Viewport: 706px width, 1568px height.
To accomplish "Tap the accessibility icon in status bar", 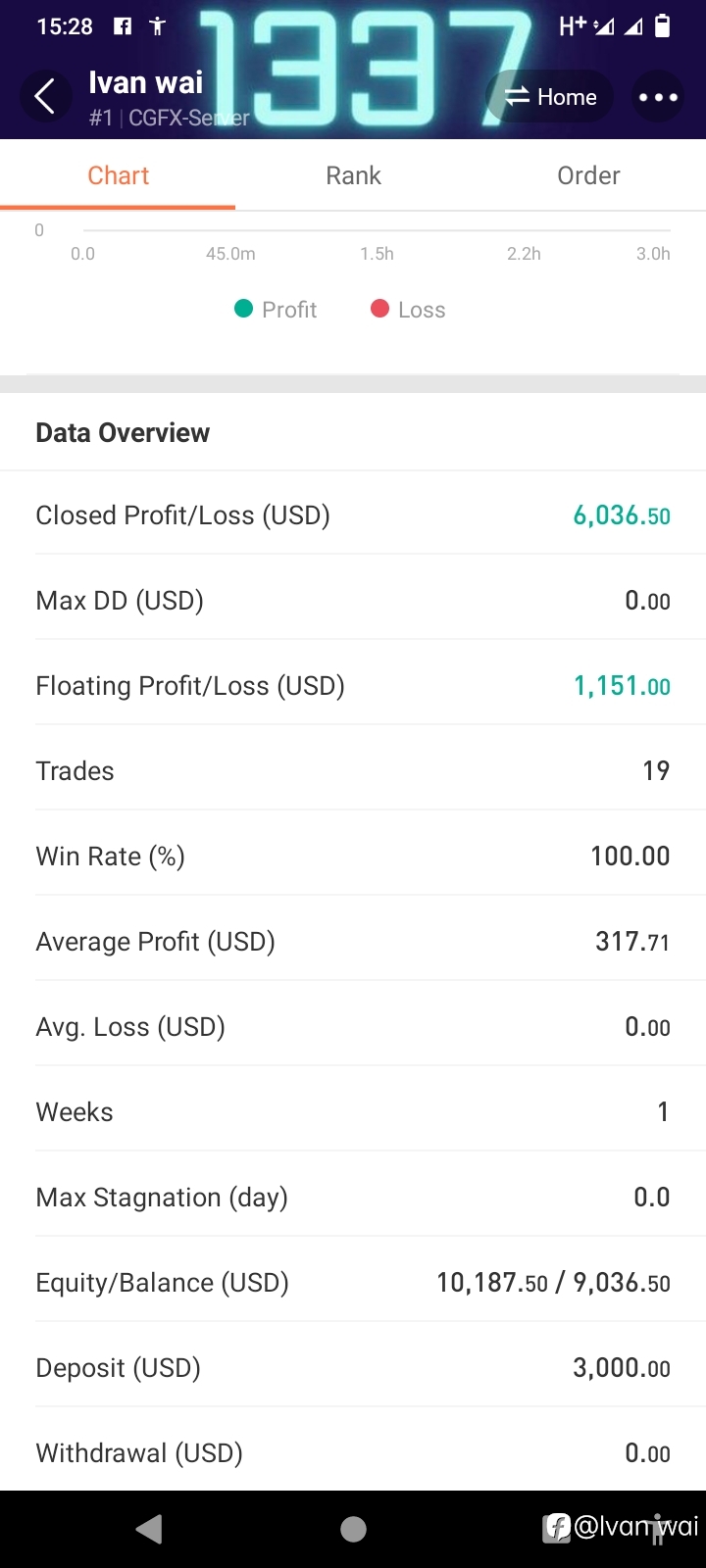I will pyautogui.click(x=157, y=26).
